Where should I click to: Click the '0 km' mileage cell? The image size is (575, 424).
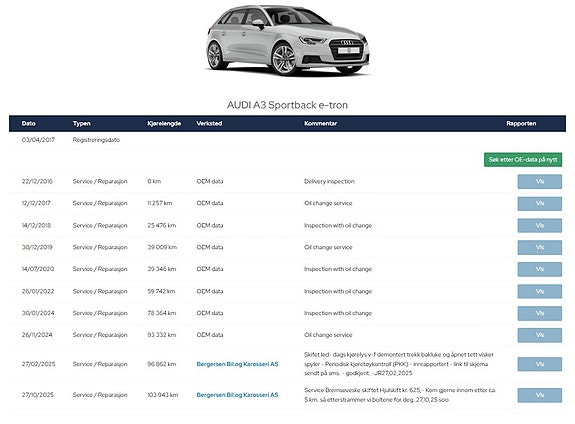(154, 181)
